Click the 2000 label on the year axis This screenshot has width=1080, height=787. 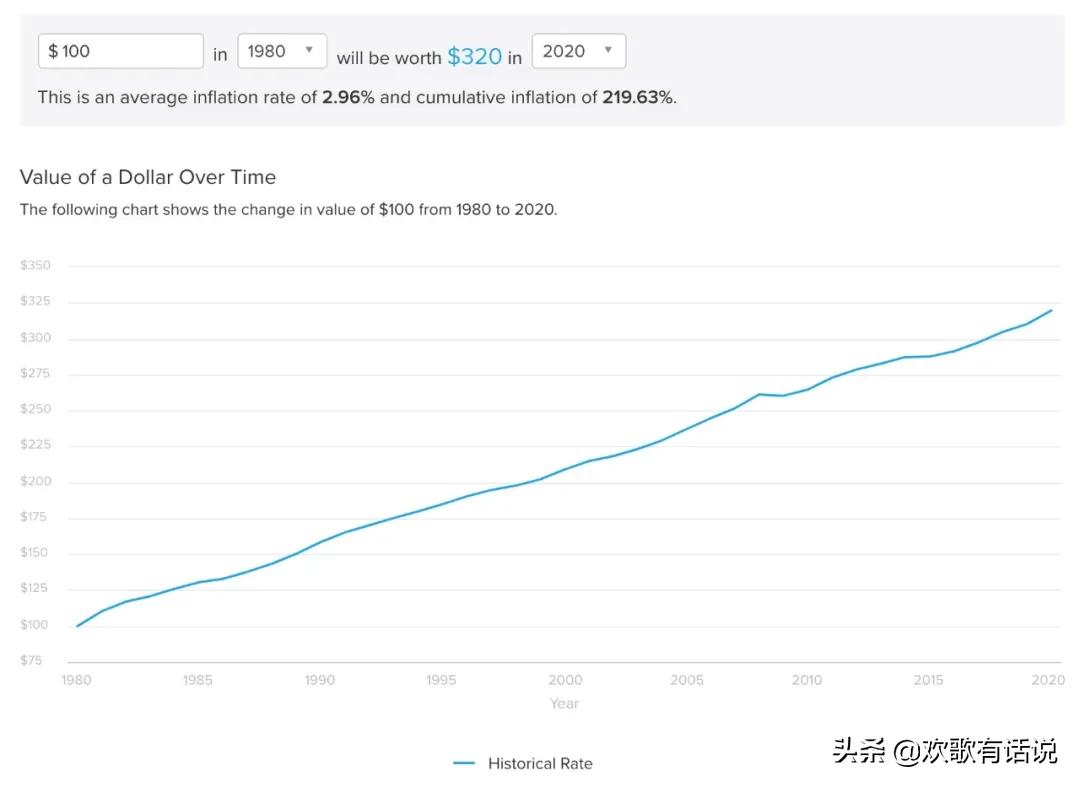[564, 680]
